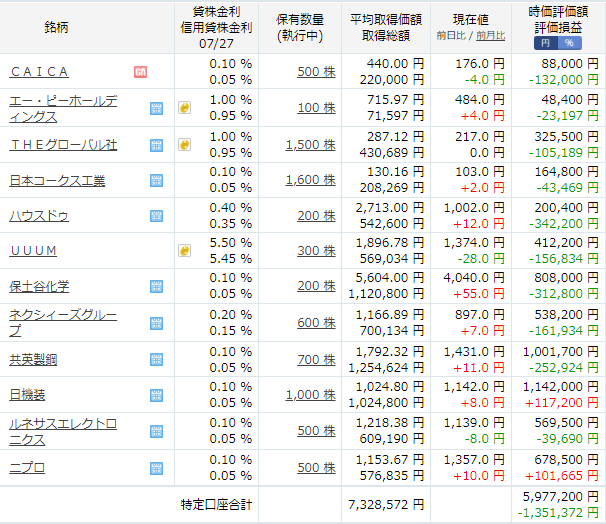
Task: Select 日機装 profit +117,200 円
Action: (x=561, y=403)
